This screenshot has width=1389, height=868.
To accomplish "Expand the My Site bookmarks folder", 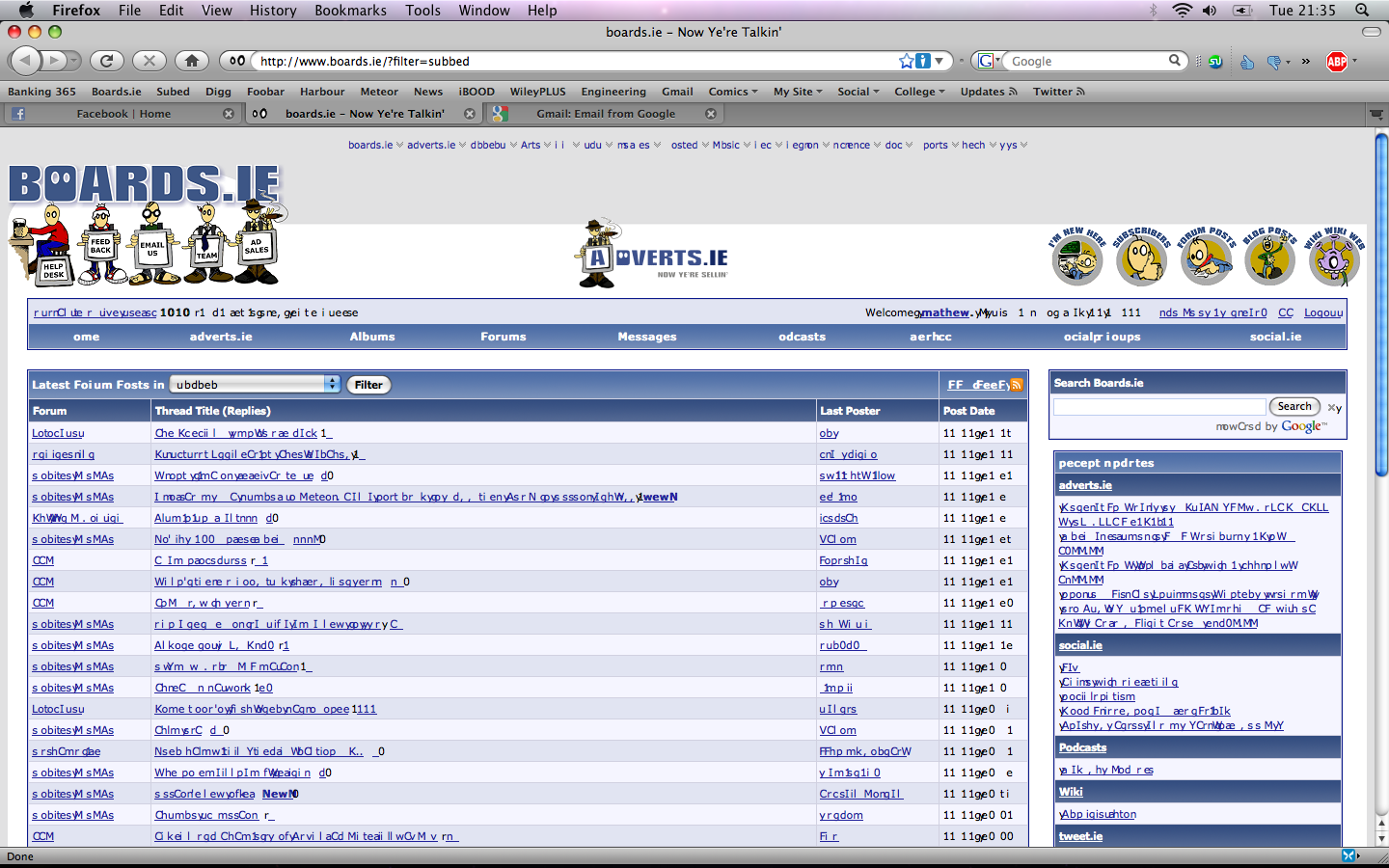I will pyautogui.click(x=798, y=92).
